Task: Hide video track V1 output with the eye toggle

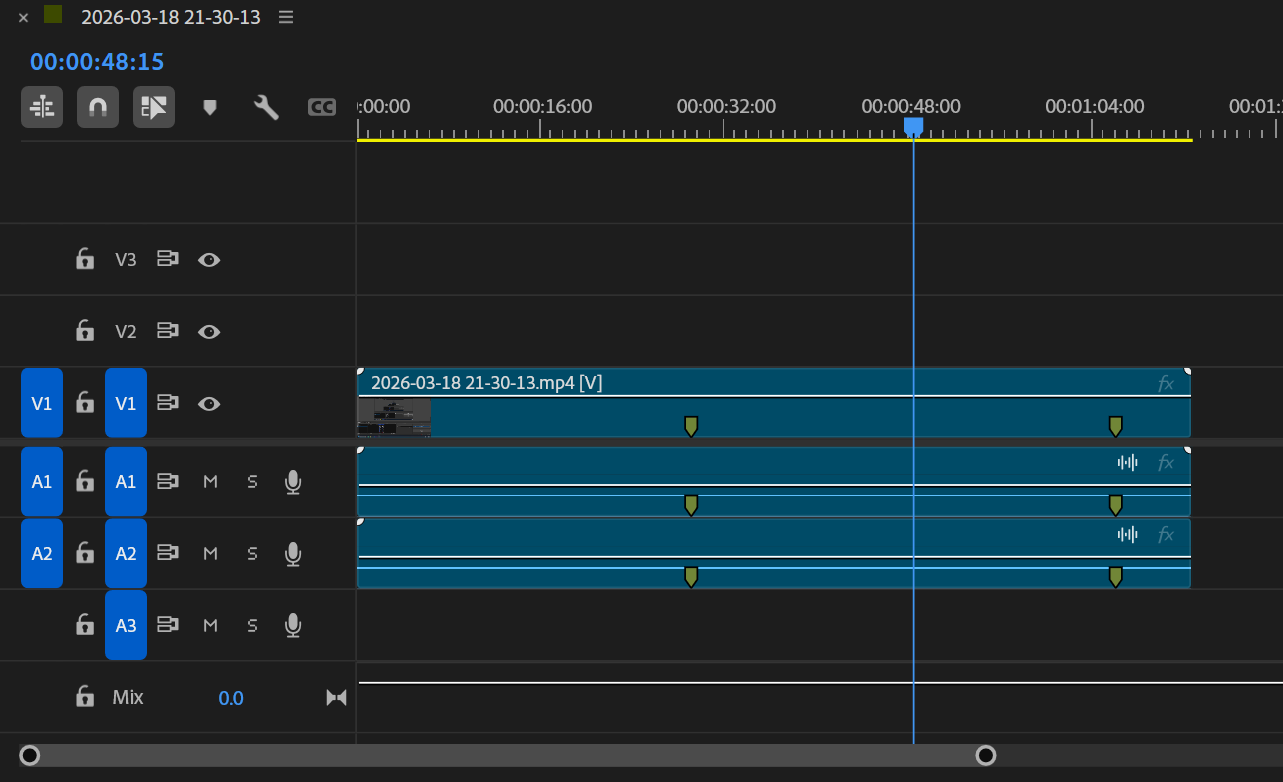Action: point(209,403)
